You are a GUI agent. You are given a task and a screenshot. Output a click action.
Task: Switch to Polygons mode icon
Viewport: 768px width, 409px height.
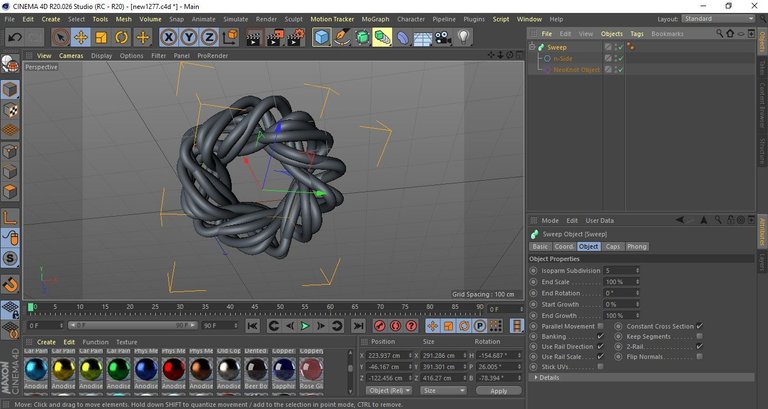click(x=10, y=192)
